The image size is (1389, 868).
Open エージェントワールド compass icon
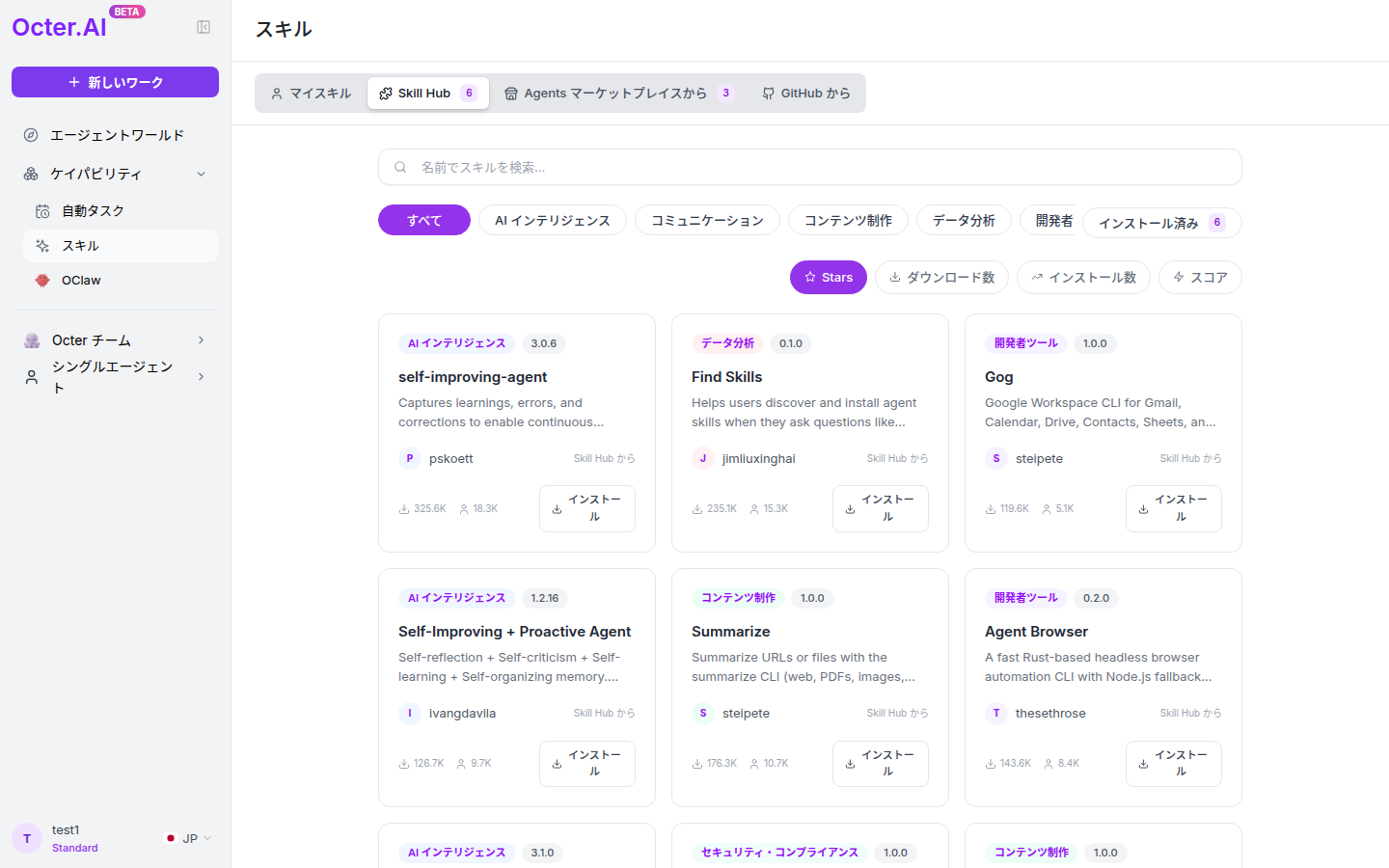click(31, 135)
